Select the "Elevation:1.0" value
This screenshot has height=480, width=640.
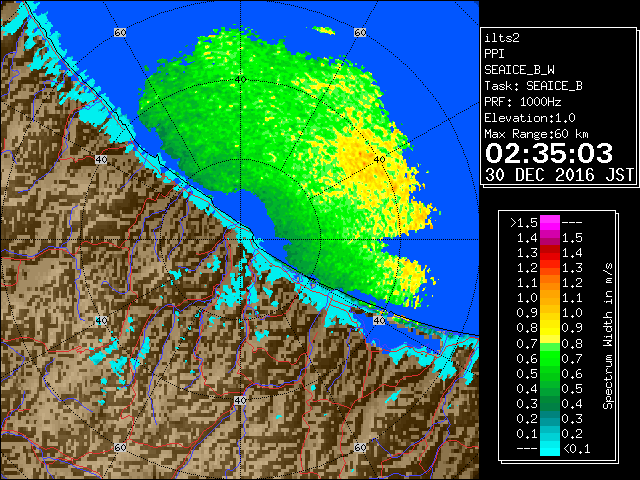click(530, 118)
